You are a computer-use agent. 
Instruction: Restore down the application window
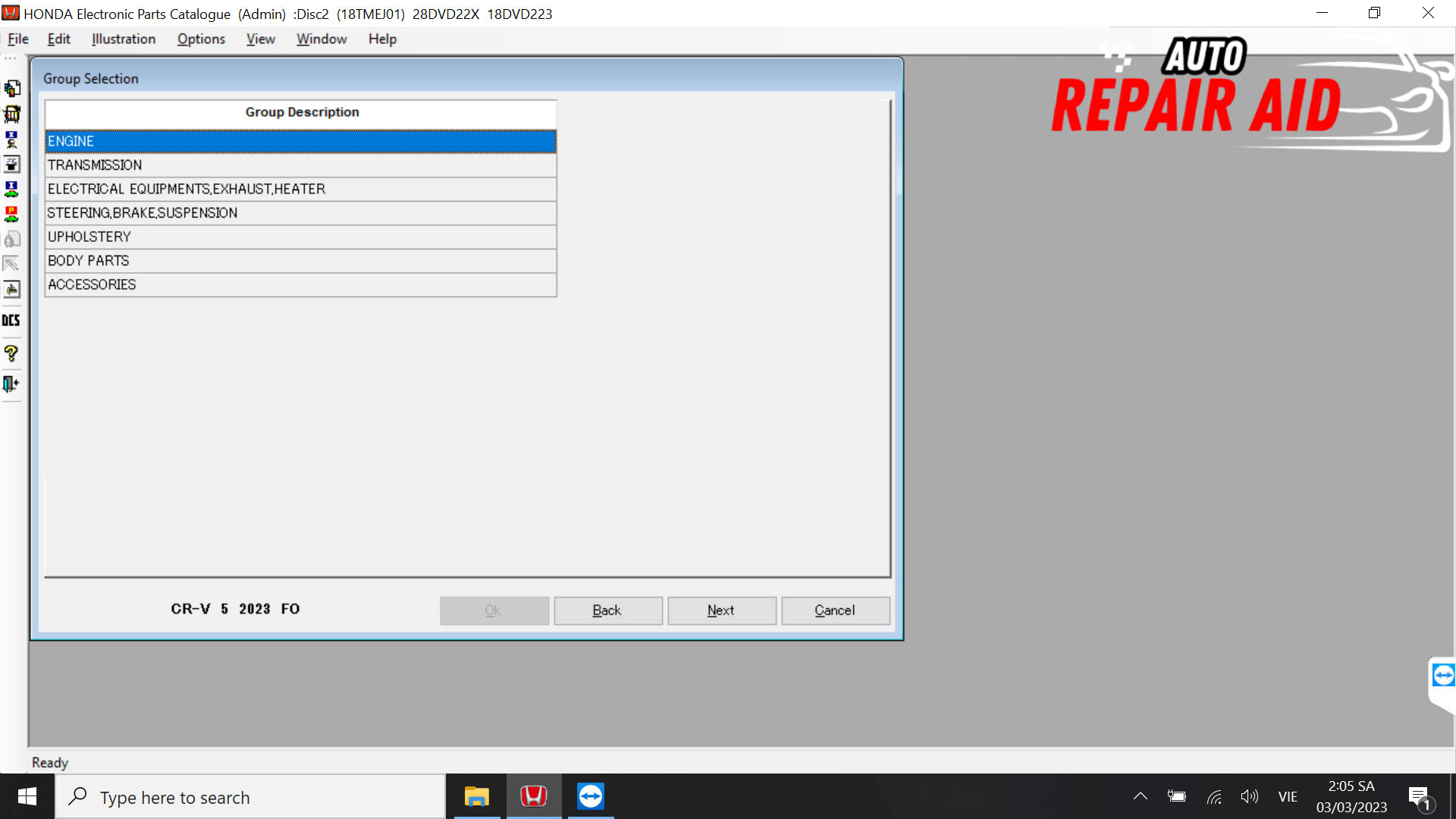click(x=1375, y=13)
